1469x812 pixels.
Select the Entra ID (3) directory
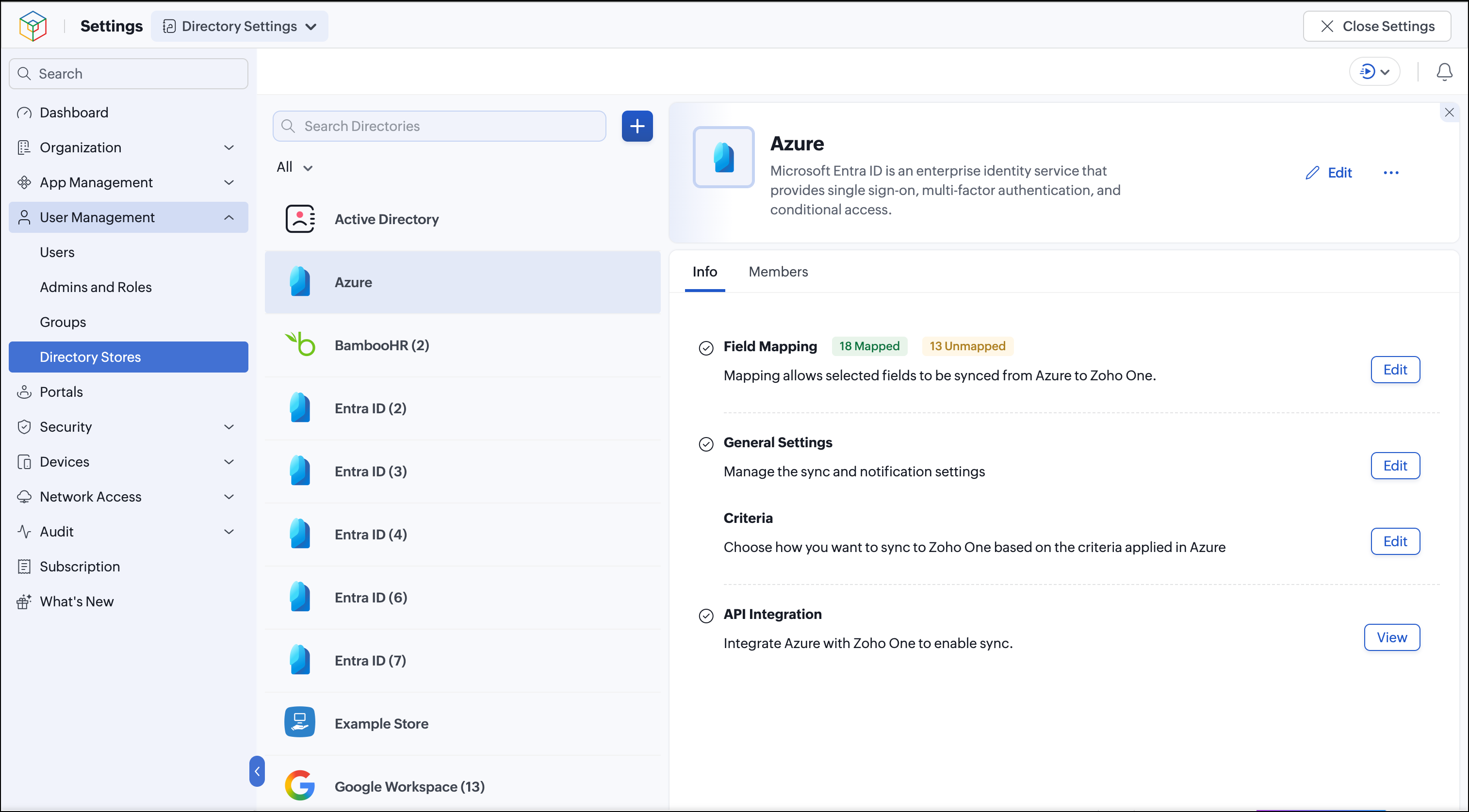click(x=462, y=471)
